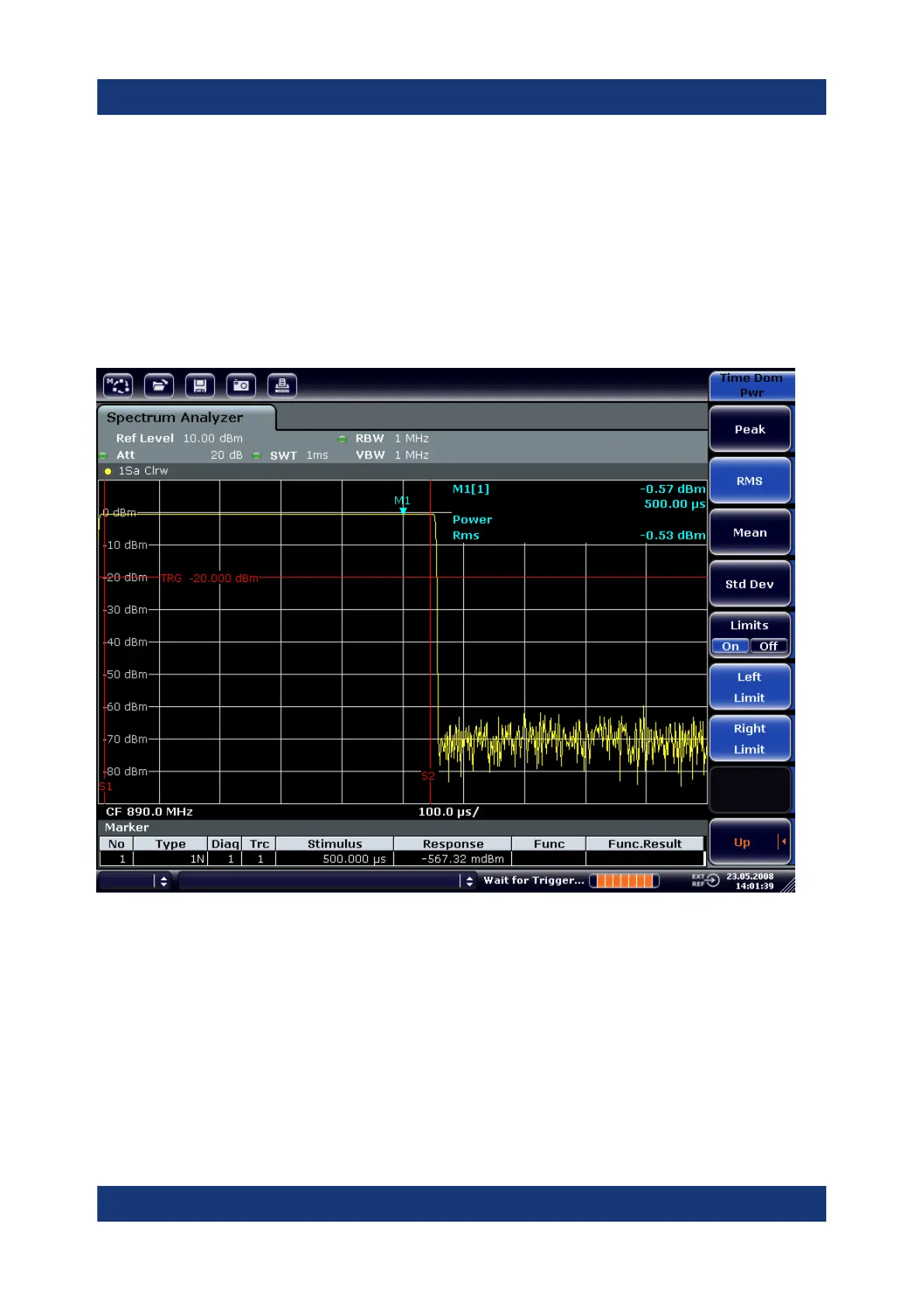The width and height of the screenshot is (924, 1307).
Task: Click the S2 limit line marker
Action: 428,775
